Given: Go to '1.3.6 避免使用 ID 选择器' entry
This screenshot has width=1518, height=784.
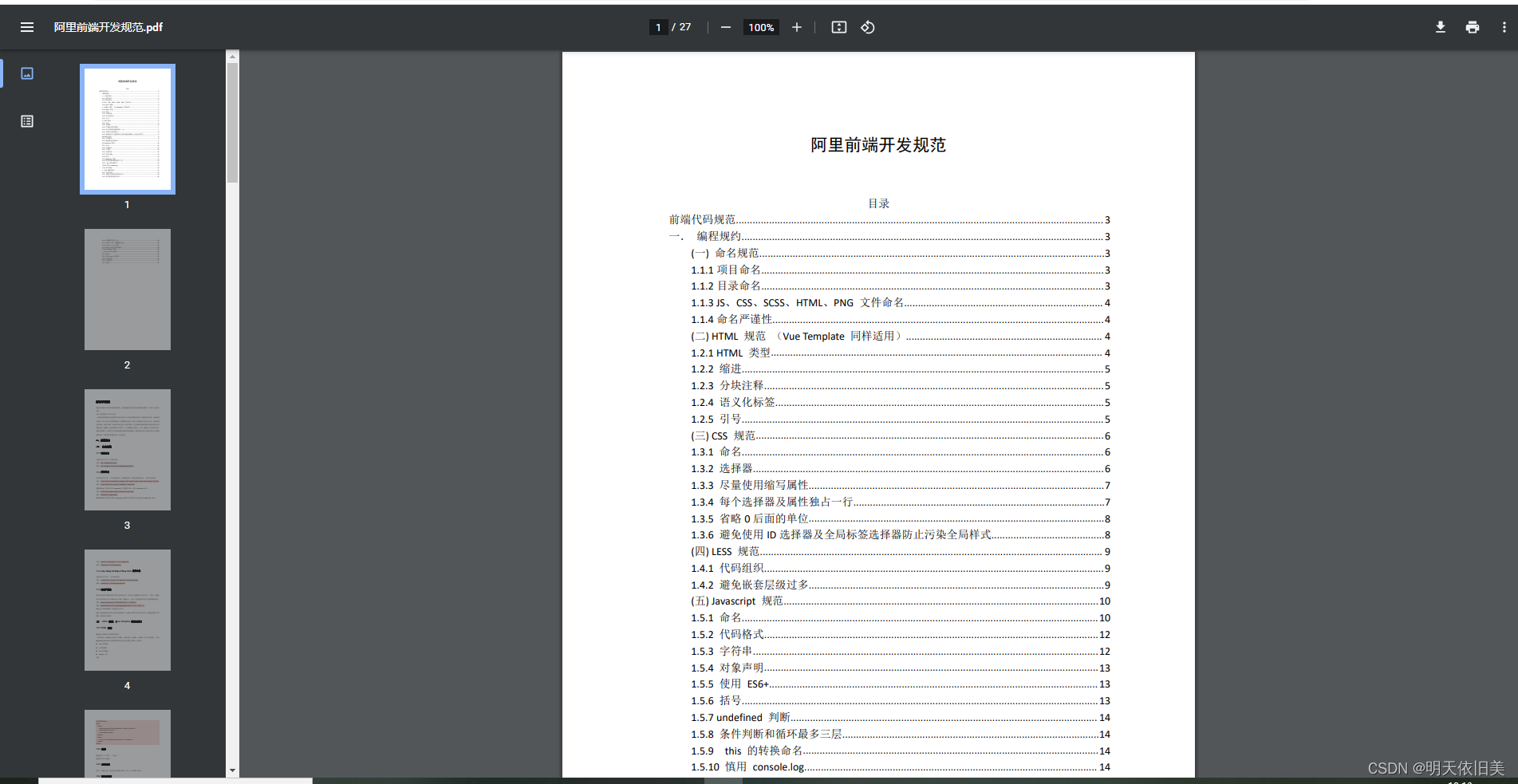Looking at the screenshot, I should (901, 534).
